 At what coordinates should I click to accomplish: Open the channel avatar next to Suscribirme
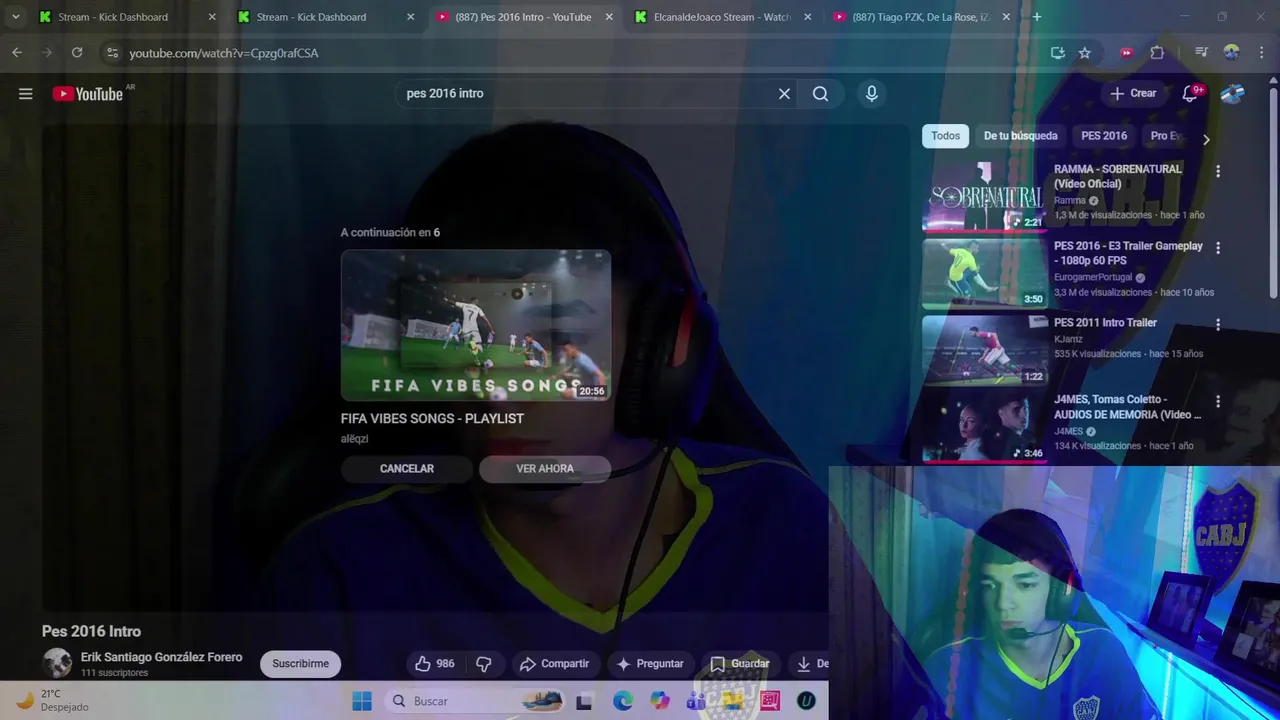pos(57,663)
